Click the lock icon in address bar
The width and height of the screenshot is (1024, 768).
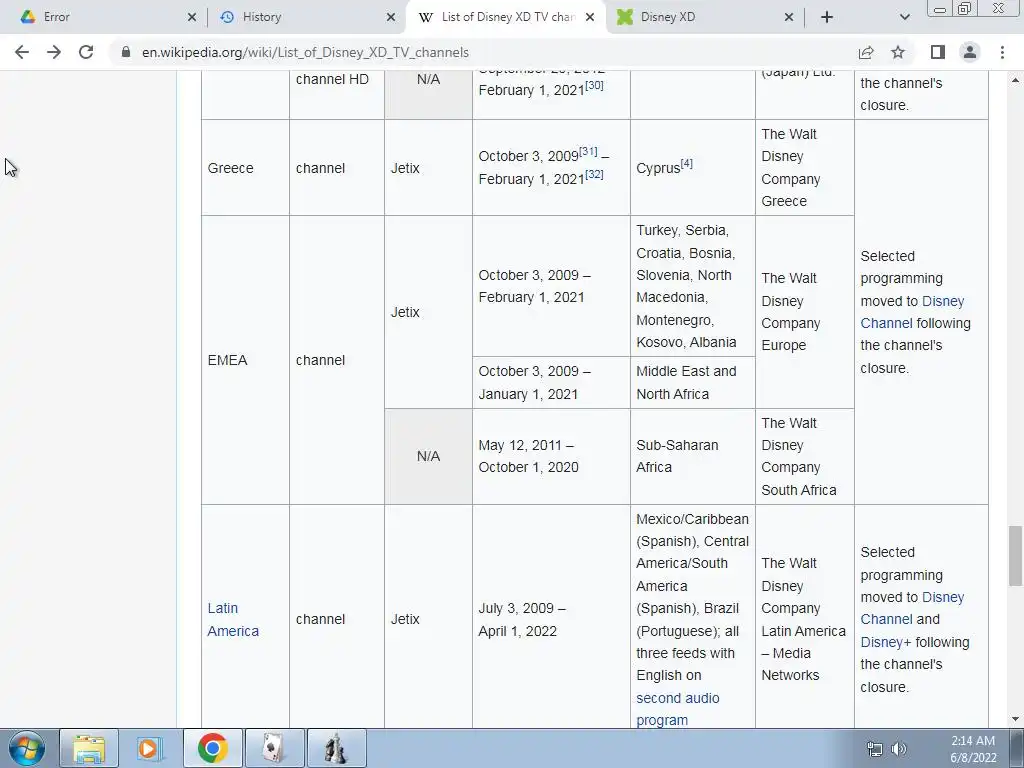click(x=126, y=52)
